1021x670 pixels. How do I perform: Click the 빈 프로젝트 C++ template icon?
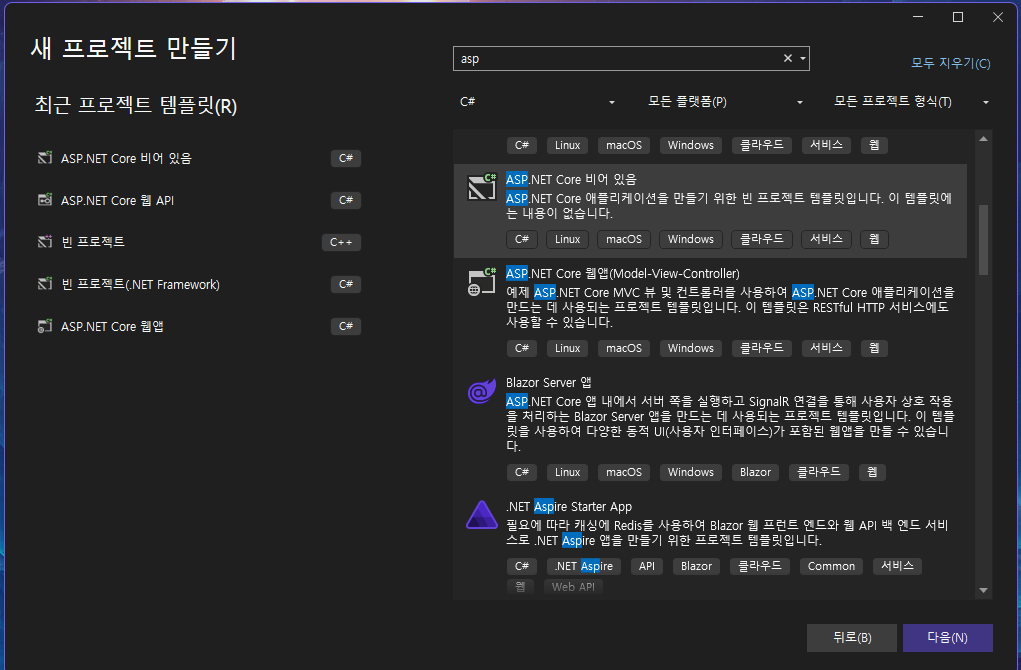[44, 242]
